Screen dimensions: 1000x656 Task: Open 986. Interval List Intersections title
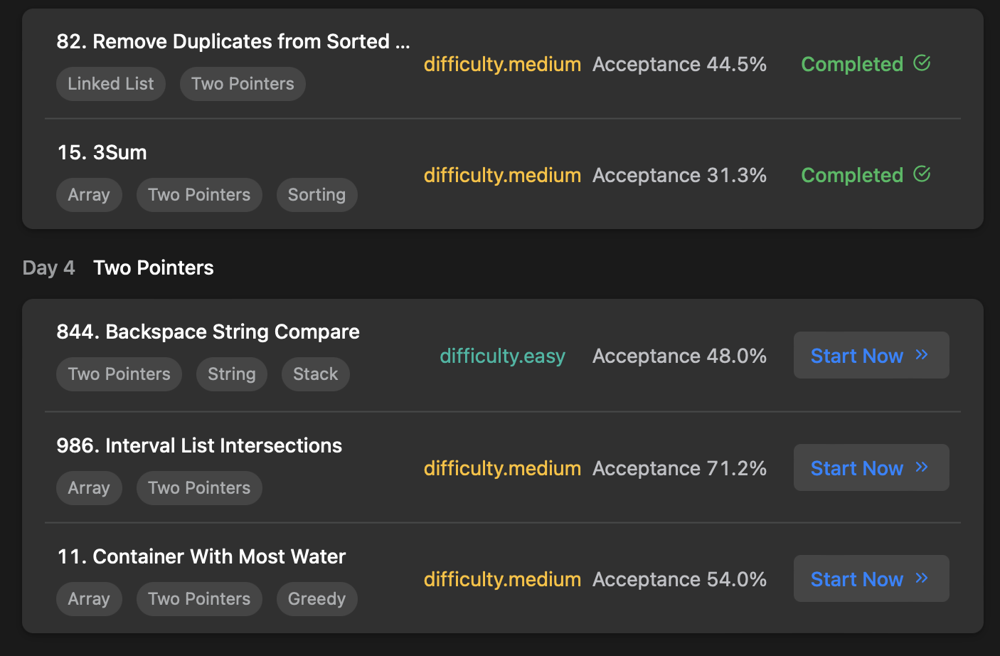(199, 446)
